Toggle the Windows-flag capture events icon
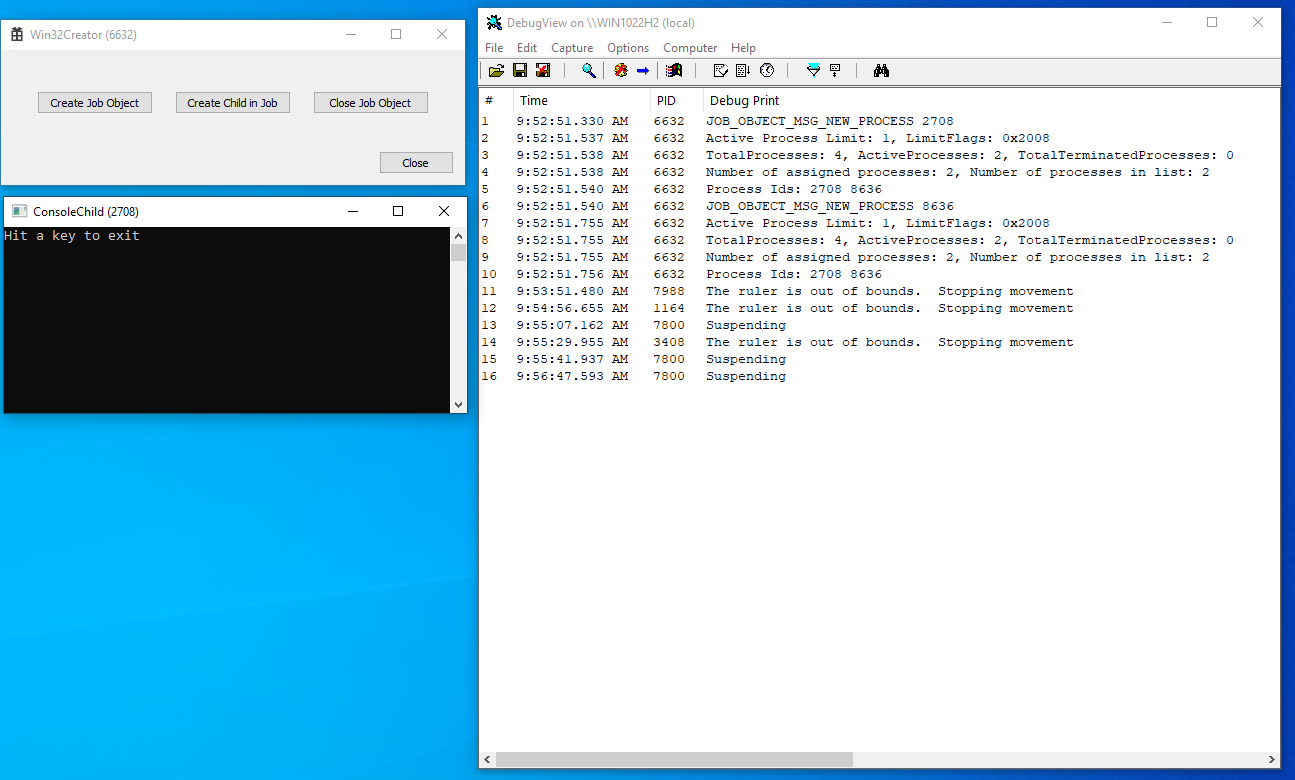The width and height of the screenshot is (1295, 780). click(x=674, y=70)
